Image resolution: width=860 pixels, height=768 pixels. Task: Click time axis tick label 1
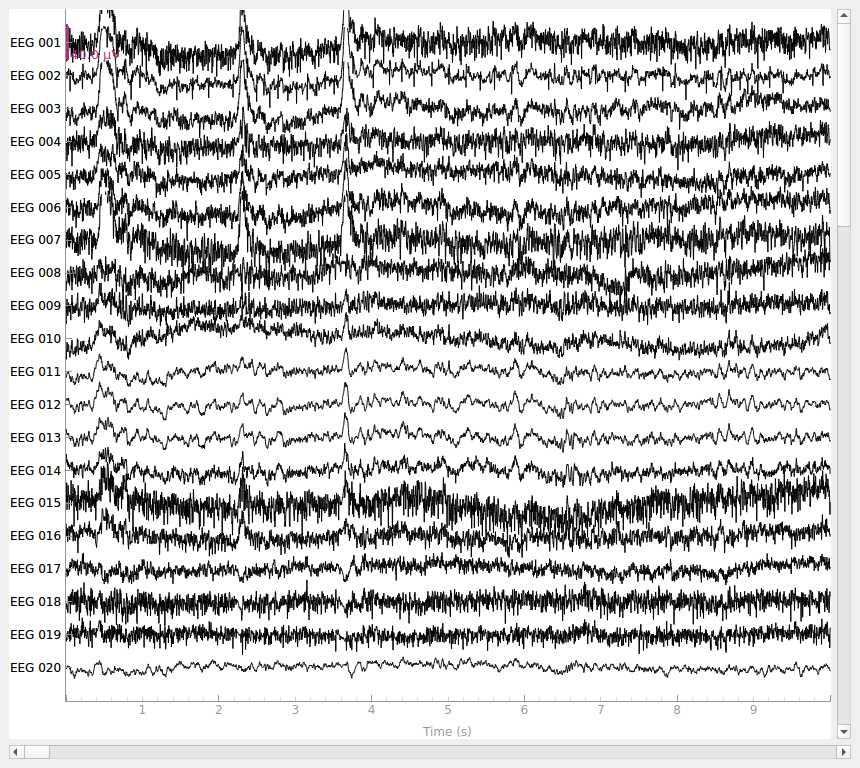tap(142, 710)
